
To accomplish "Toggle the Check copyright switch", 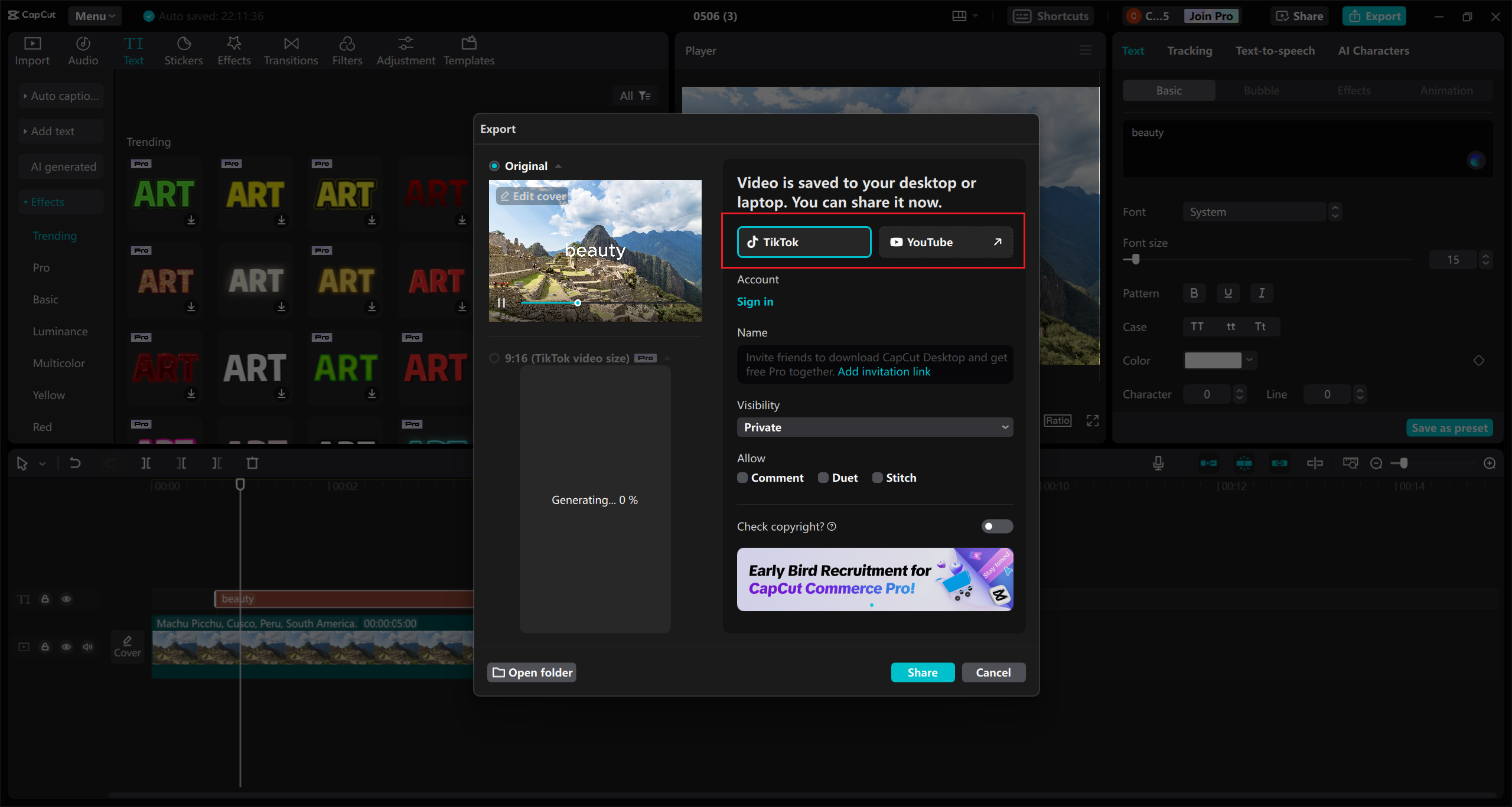I will point(997,526).
